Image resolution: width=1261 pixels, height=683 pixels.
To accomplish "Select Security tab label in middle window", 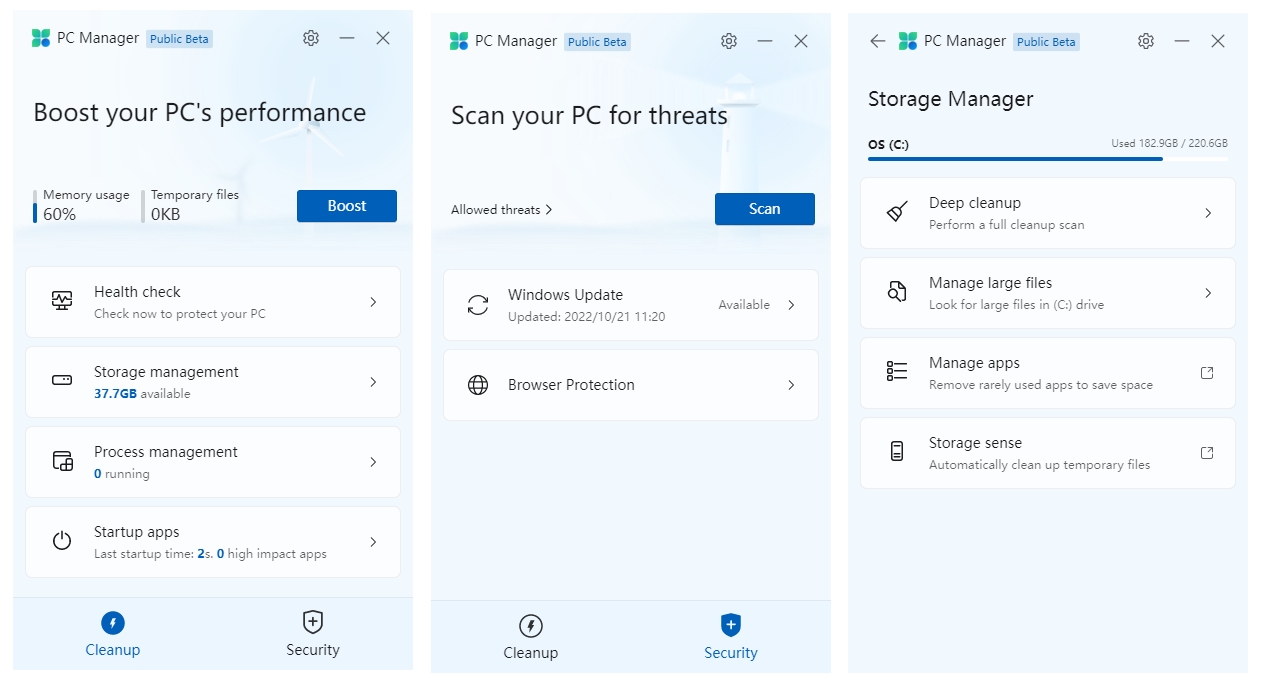I will (731, 653).
